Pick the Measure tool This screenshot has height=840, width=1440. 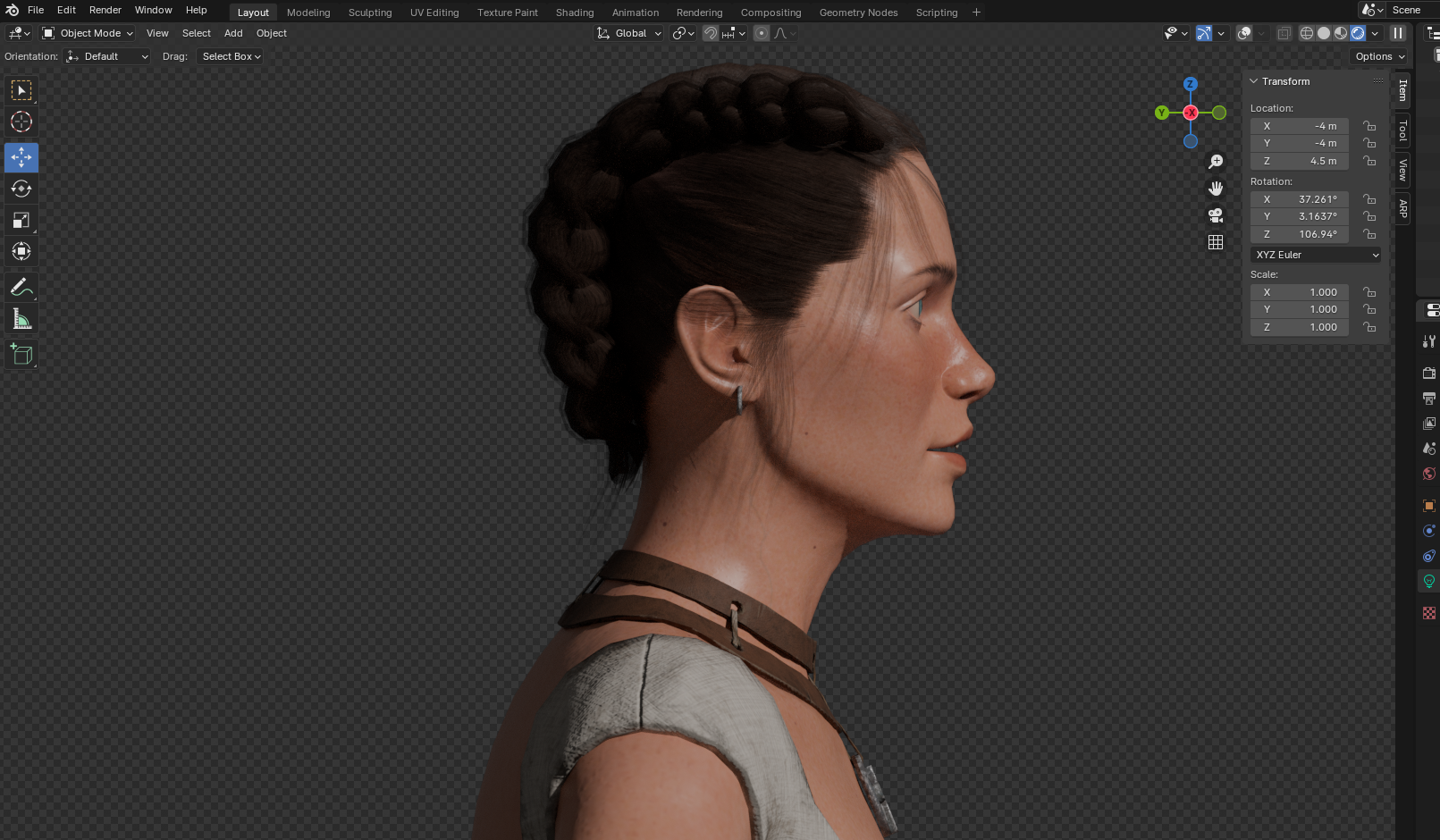coord(21,320)
